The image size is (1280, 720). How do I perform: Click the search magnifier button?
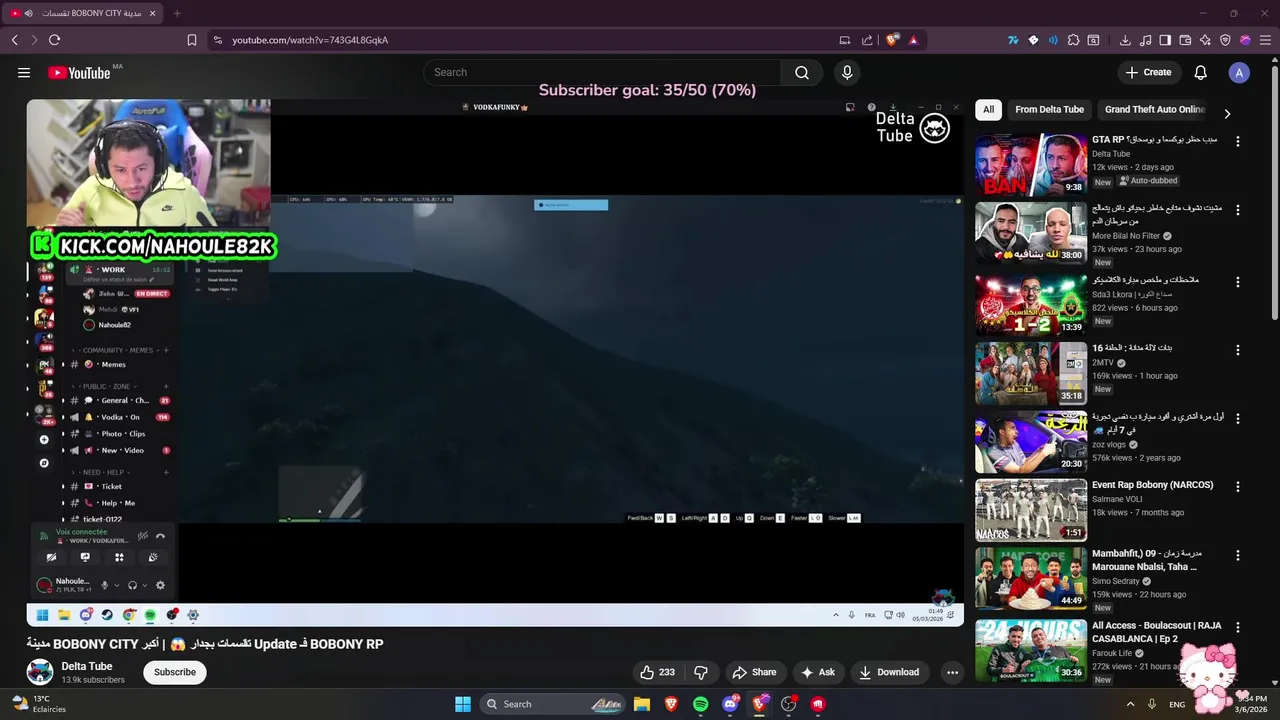pyautogui.click(x=802, y=72)
